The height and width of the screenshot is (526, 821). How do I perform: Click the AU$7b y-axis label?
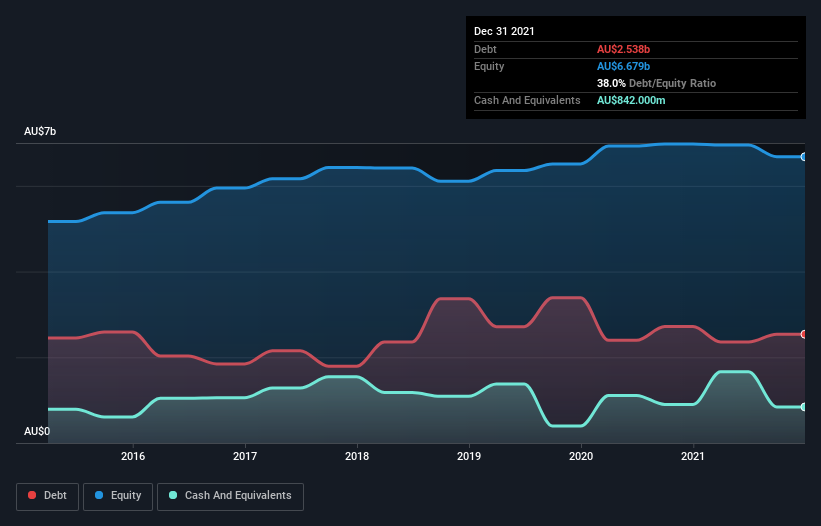[x=40, y=131]
